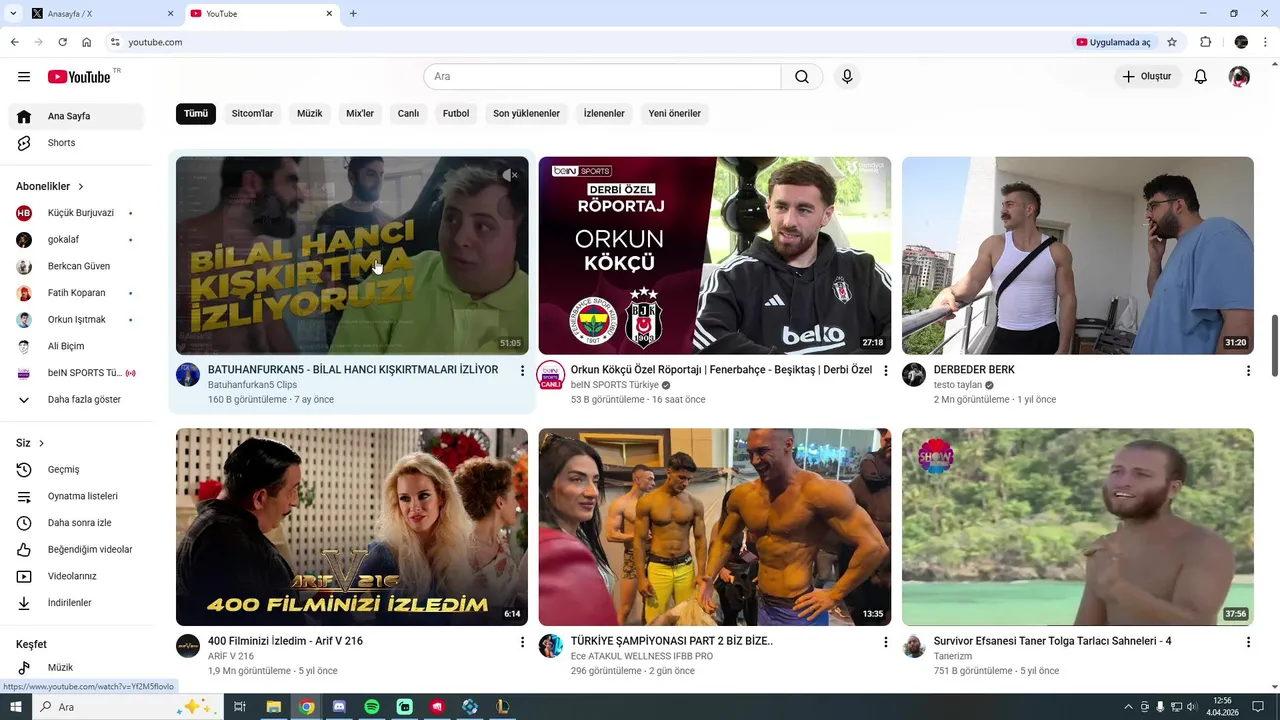
Task: Open gokalaf subscription channel
Action: click(76, 240)
